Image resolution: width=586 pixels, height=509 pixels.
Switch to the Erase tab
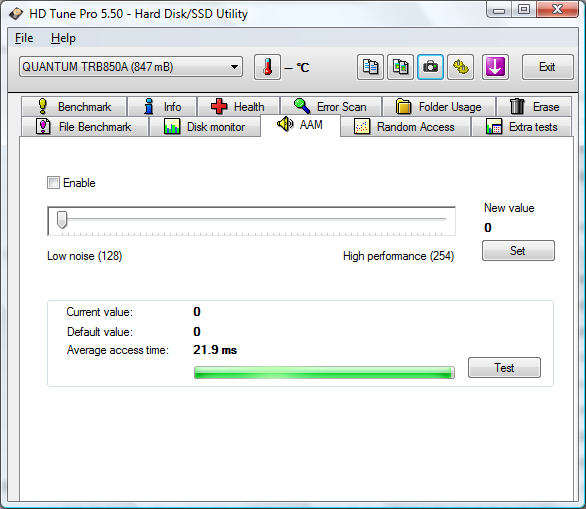pyautogui.click(x=534, y=107)
